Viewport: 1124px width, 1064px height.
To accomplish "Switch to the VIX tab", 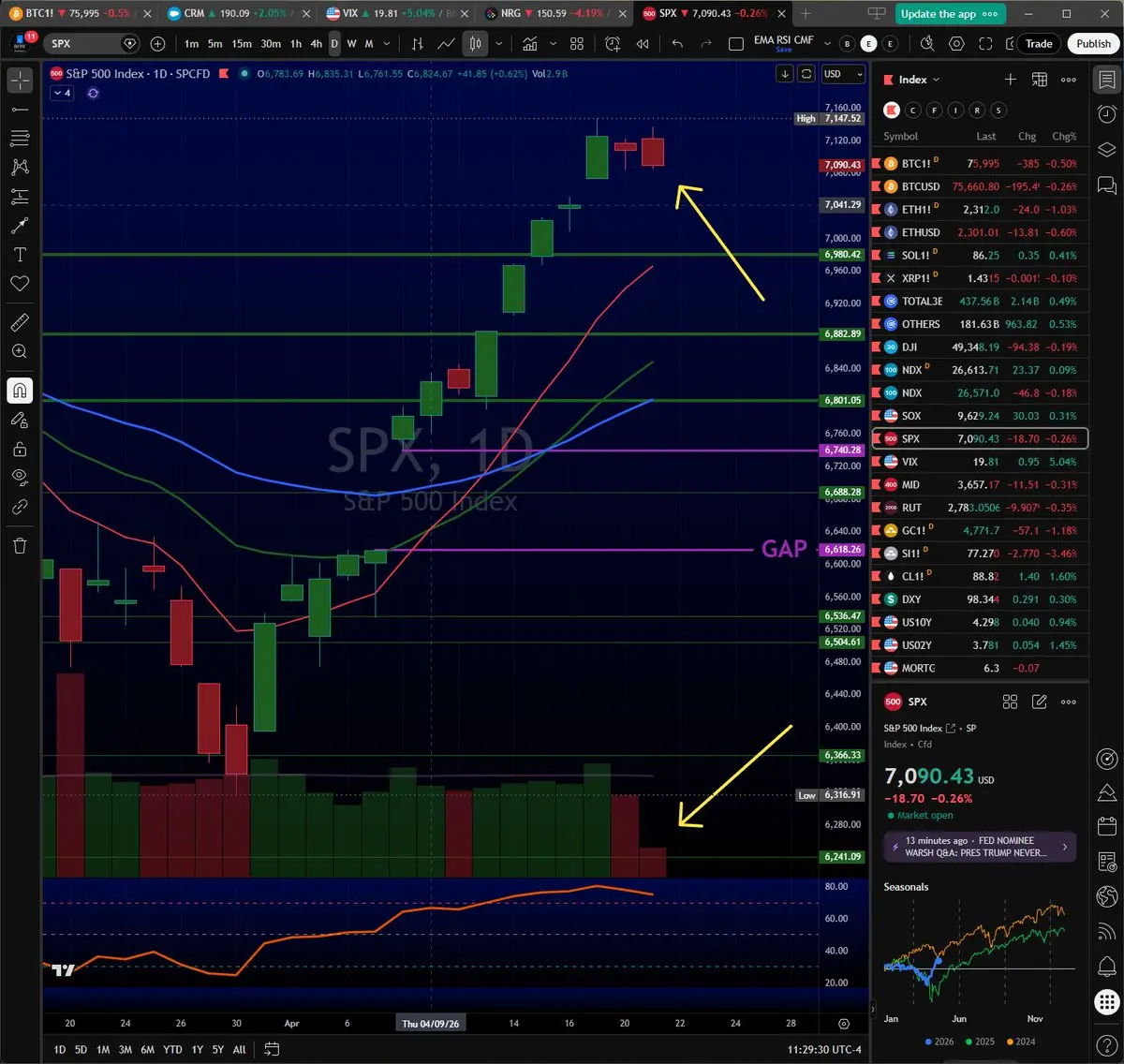I will [x=395, y=14].
